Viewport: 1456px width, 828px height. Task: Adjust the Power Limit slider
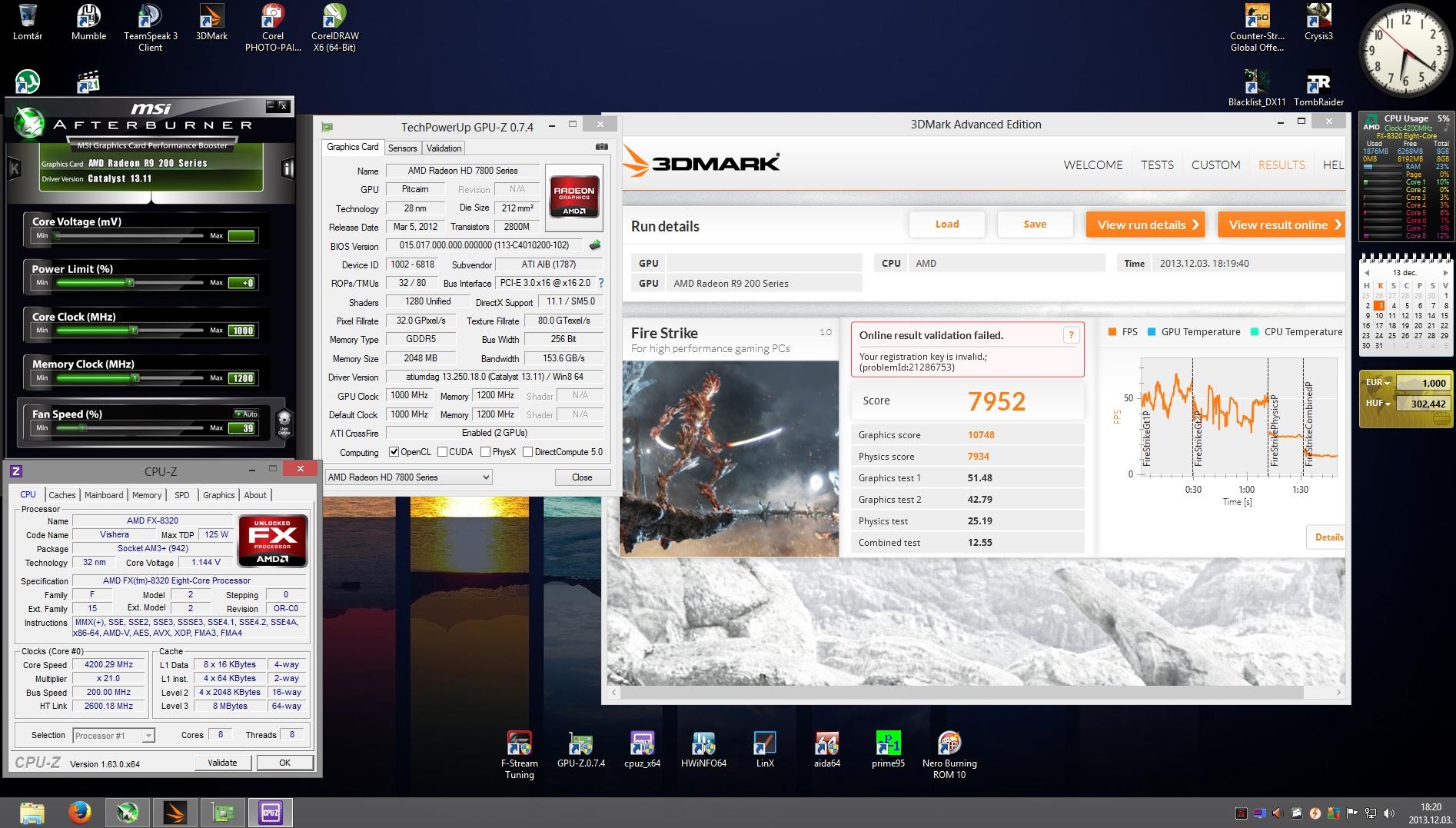click(131, 283)
